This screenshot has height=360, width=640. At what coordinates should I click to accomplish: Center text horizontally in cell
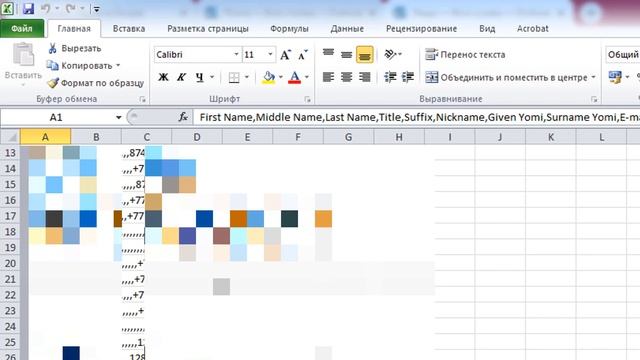click(x=347, y=77)
